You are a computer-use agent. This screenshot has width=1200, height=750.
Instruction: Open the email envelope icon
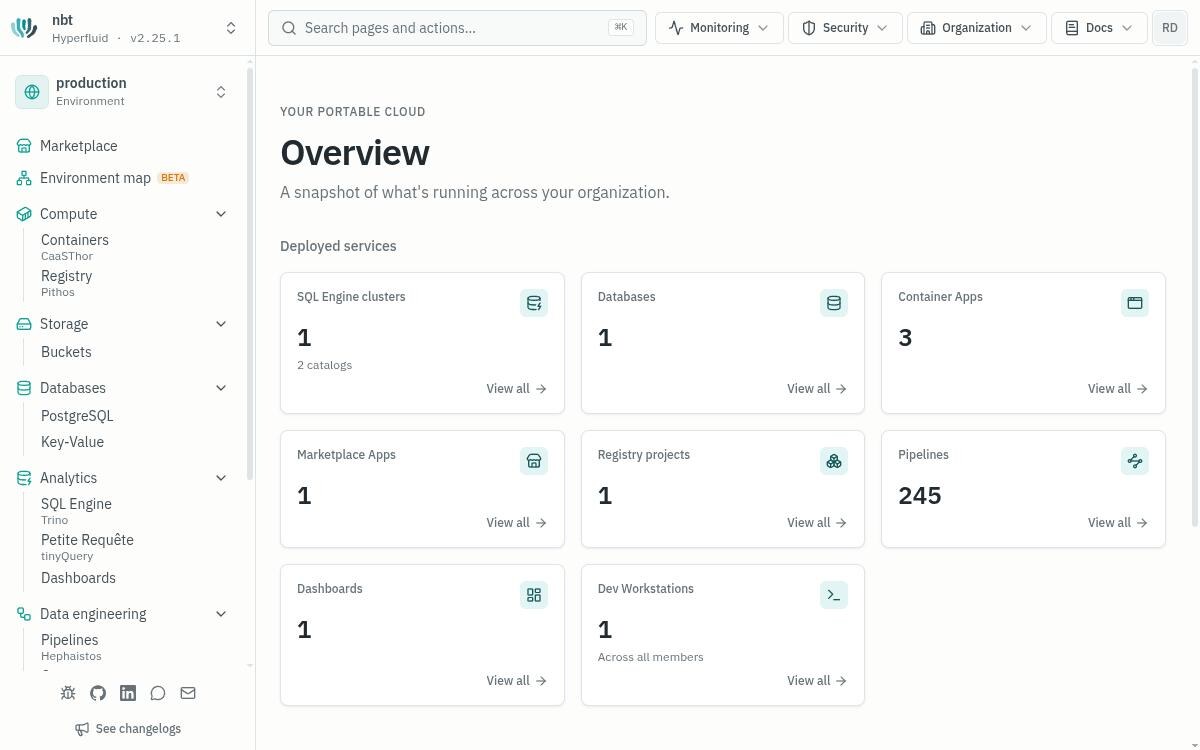coord(188,693)
